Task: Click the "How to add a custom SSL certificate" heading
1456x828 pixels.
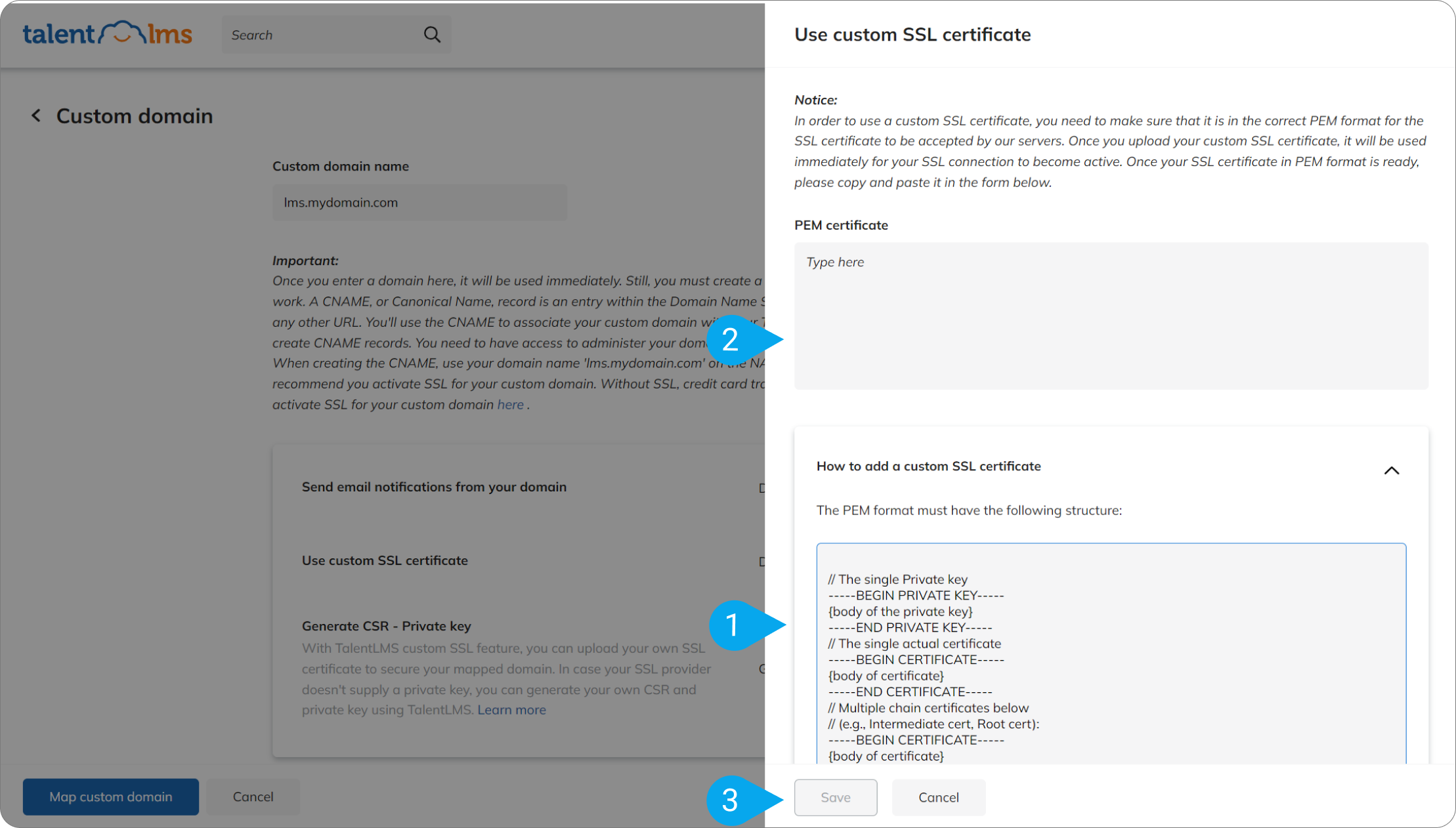Action: [x=928, y=466]
